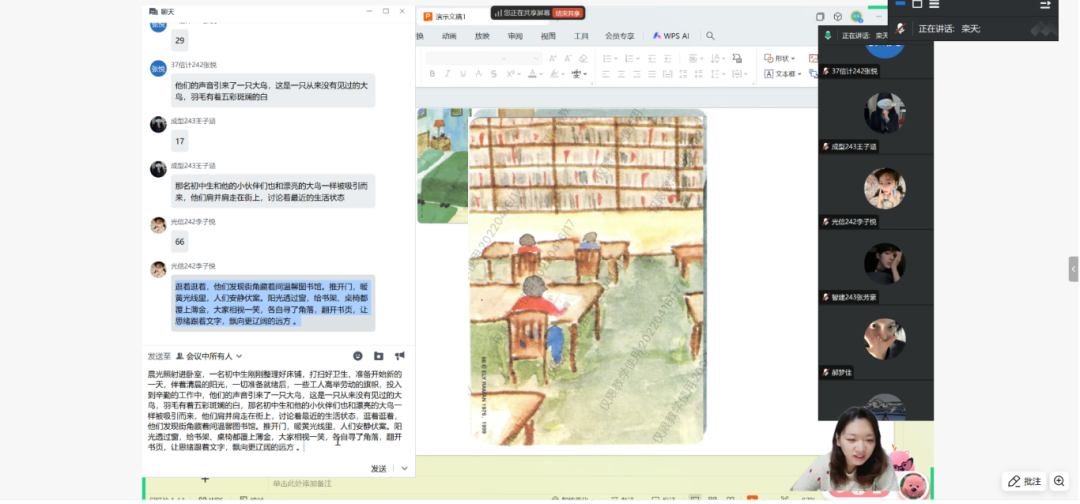Click the zoom-in magnifier beside 批注
The width and height of the screenshot is (1080, 504).
coord(1059,481)
